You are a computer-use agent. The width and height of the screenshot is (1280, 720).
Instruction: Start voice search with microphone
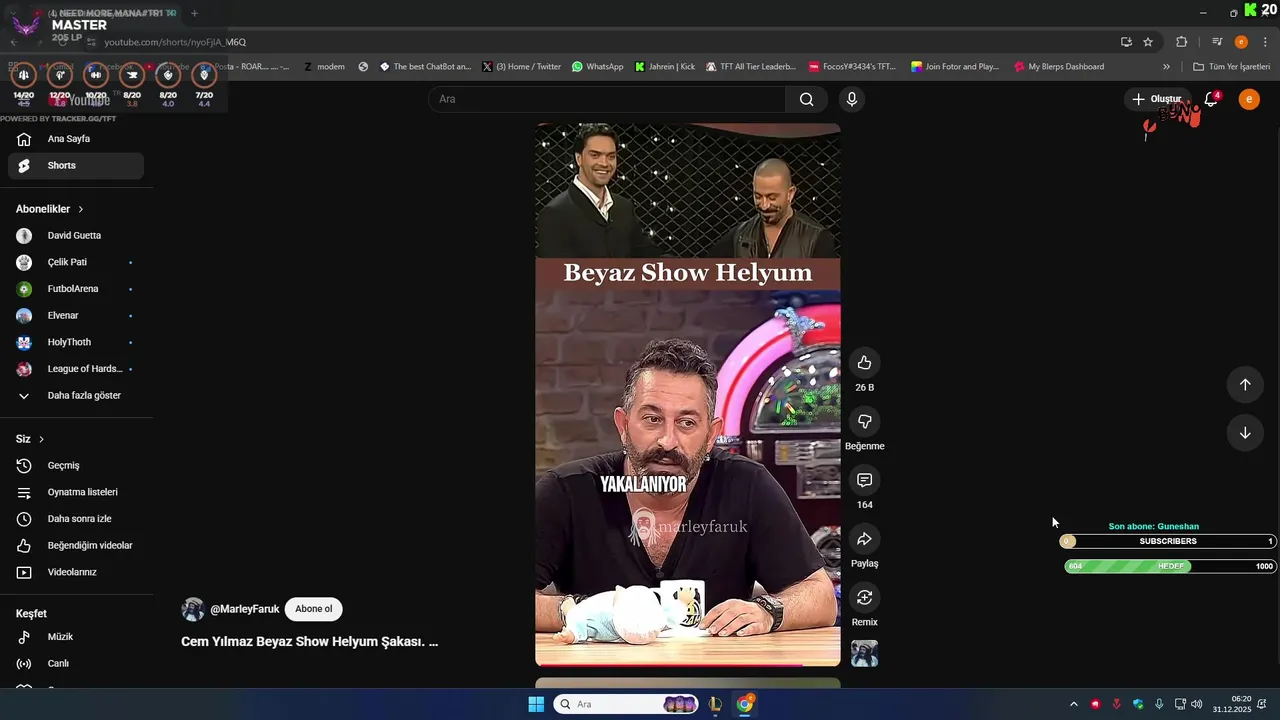coord(851,99)
